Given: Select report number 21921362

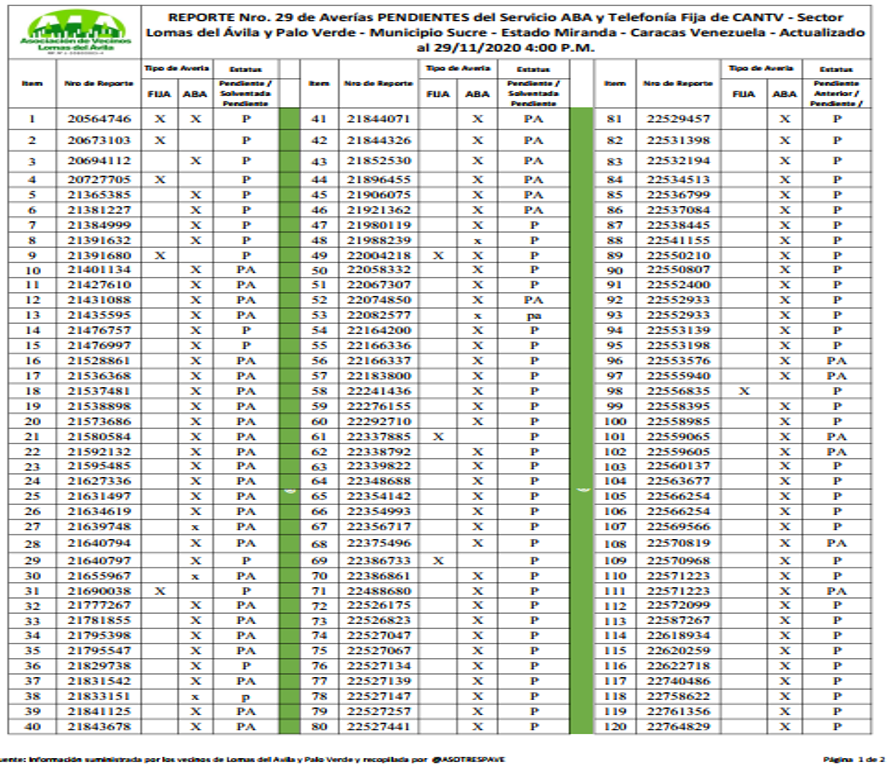Looking at the screenshot, I should tap(379, 210).
